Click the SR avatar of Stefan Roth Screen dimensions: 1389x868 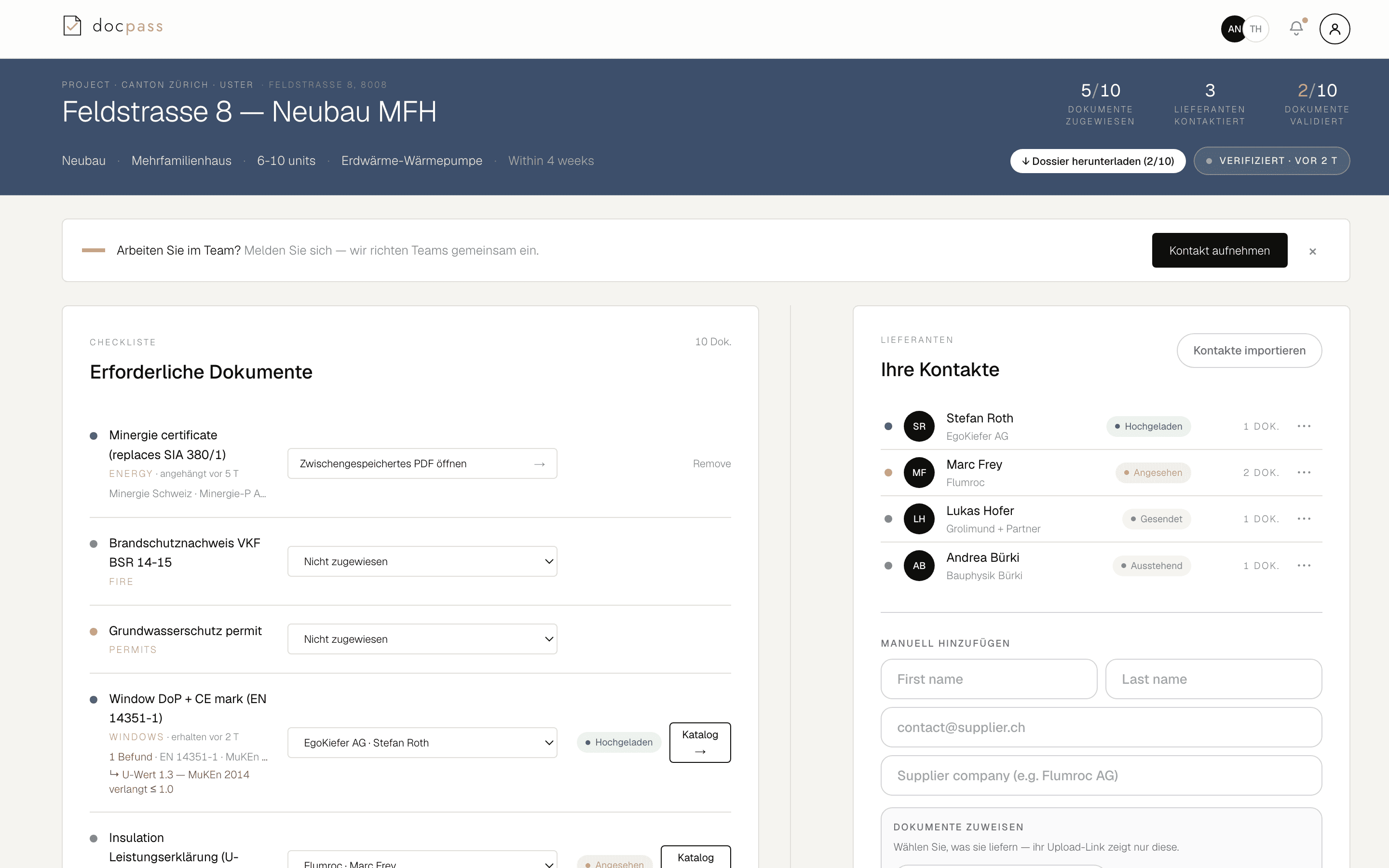coord(919,426)
